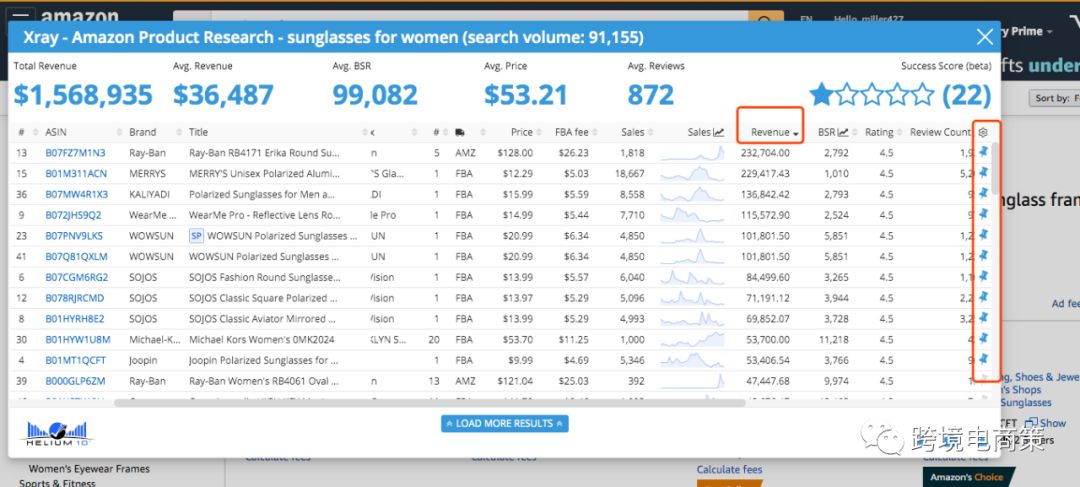Sort table by Price column header
Viewport: 1080px width, 487px height.
(x=521, y=132)
